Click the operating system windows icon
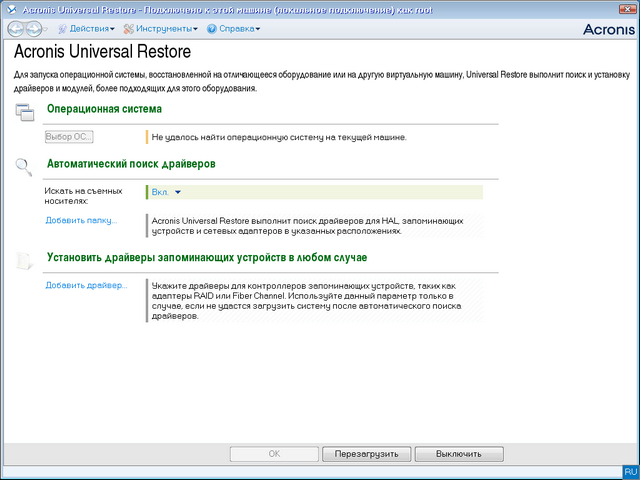The width and height of the screenshot is (640, 480). tap(25, 111)
